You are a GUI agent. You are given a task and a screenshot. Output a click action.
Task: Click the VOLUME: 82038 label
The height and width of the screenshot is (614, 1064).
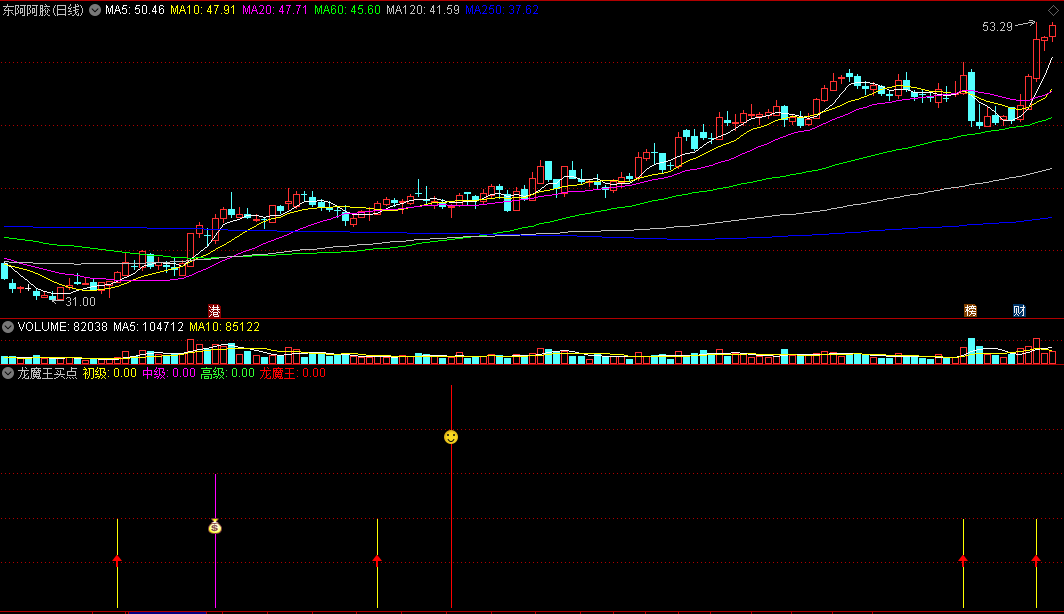click(x=62, y=327)
